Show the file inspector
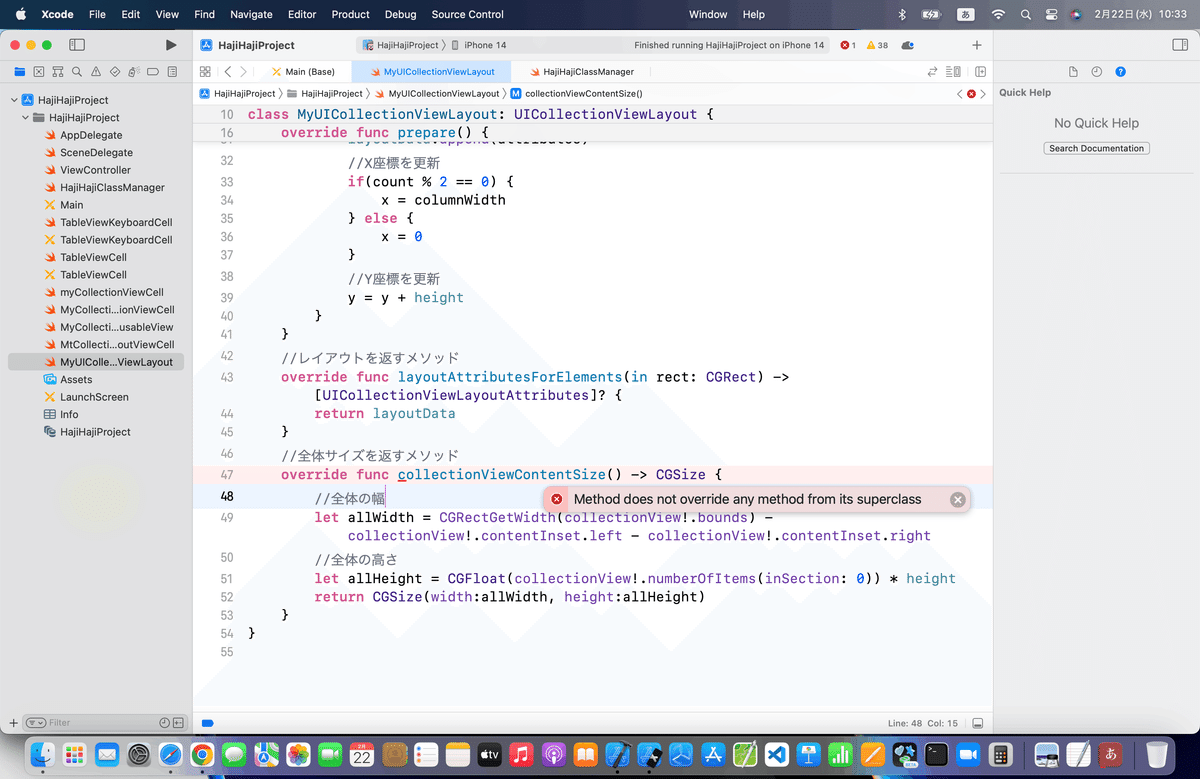This screenshot has width=1200, height=779. click(x=1073, y=72)
